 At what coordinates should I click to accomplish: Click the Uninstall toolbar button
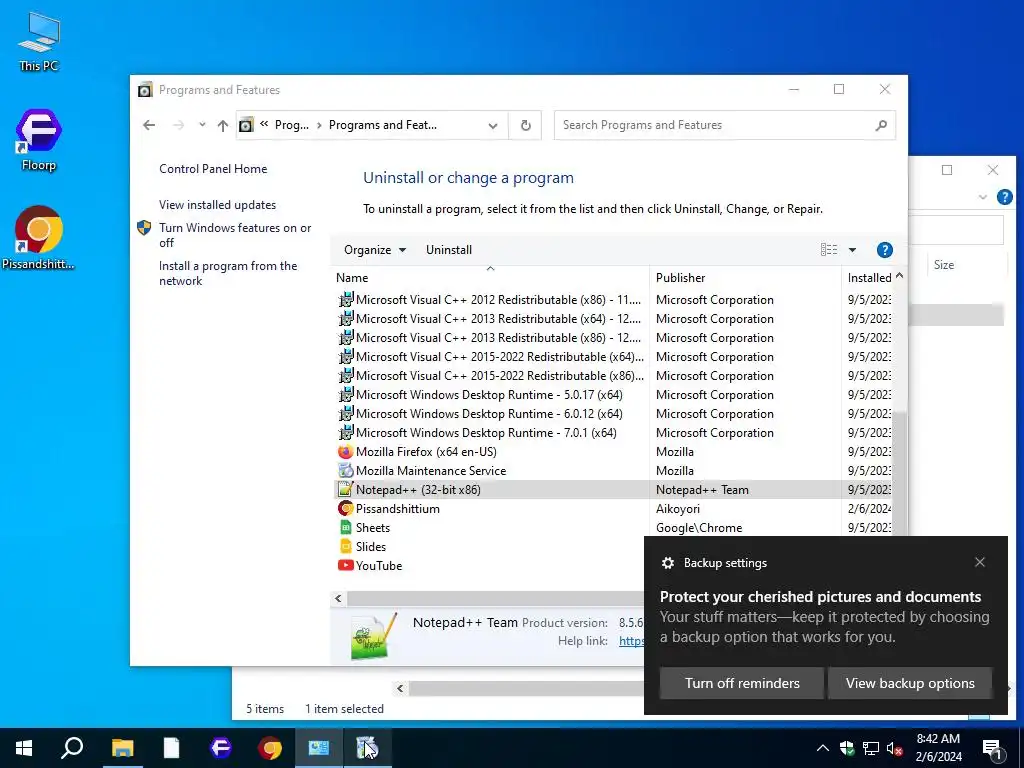(x=449, y=250)
